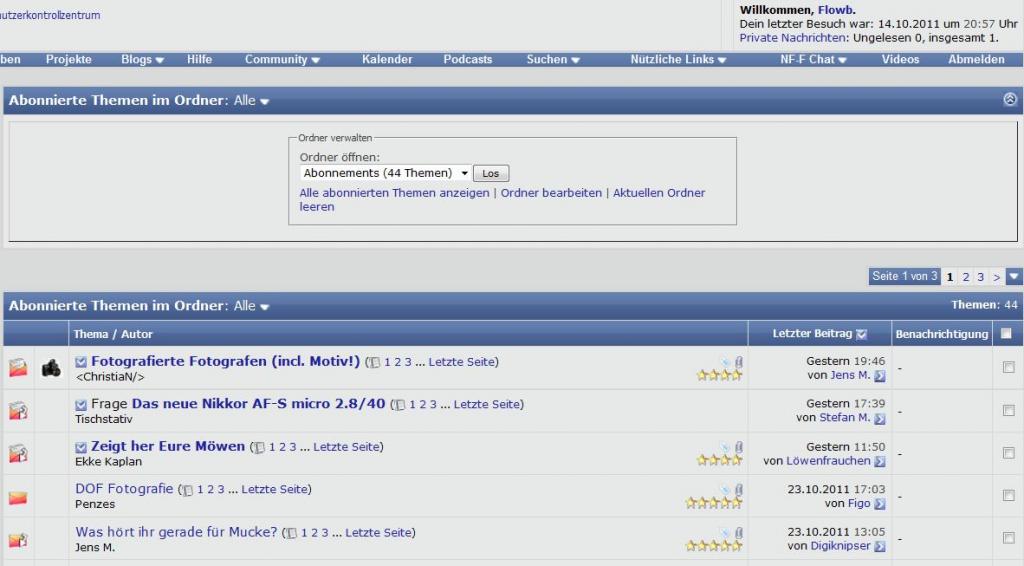Open last post by Löwenfrauchen arrow icon
The image size is (1024, 566).
pyautogui.click(x=880, y=462)
